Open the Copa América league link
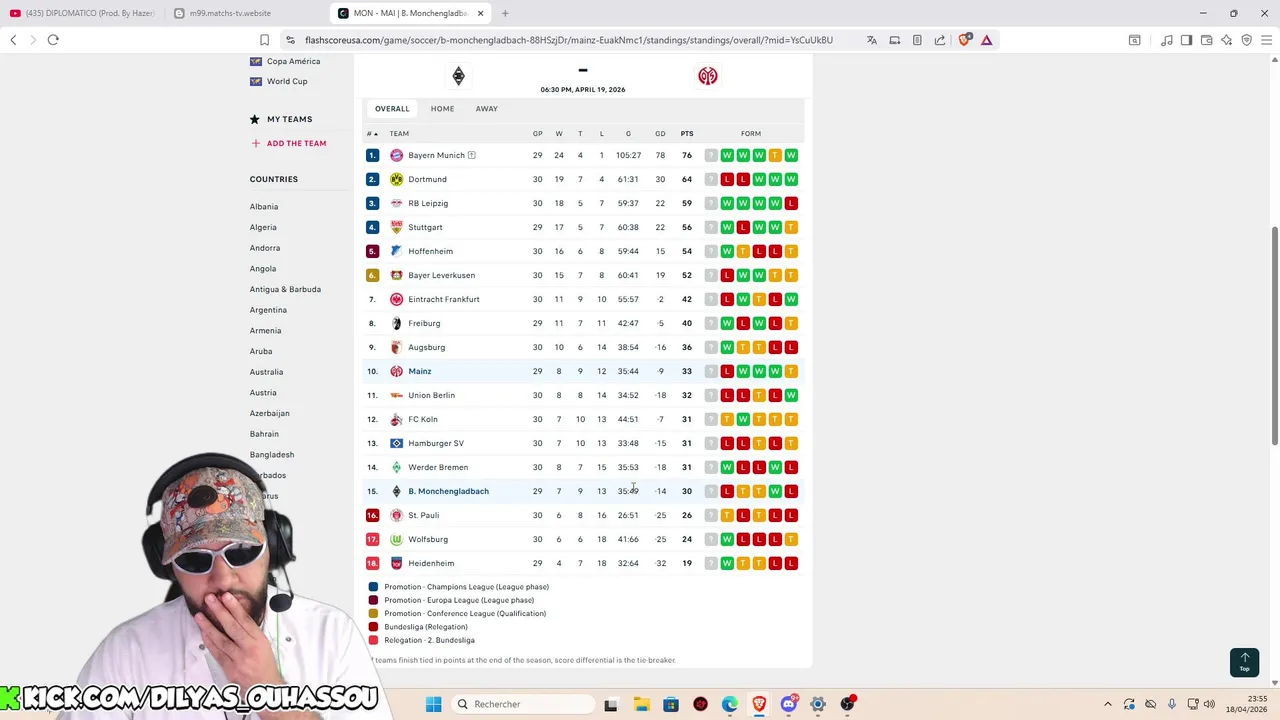Image resolution: width=1280 pixels, height=720 pixels. coord(293,61)
